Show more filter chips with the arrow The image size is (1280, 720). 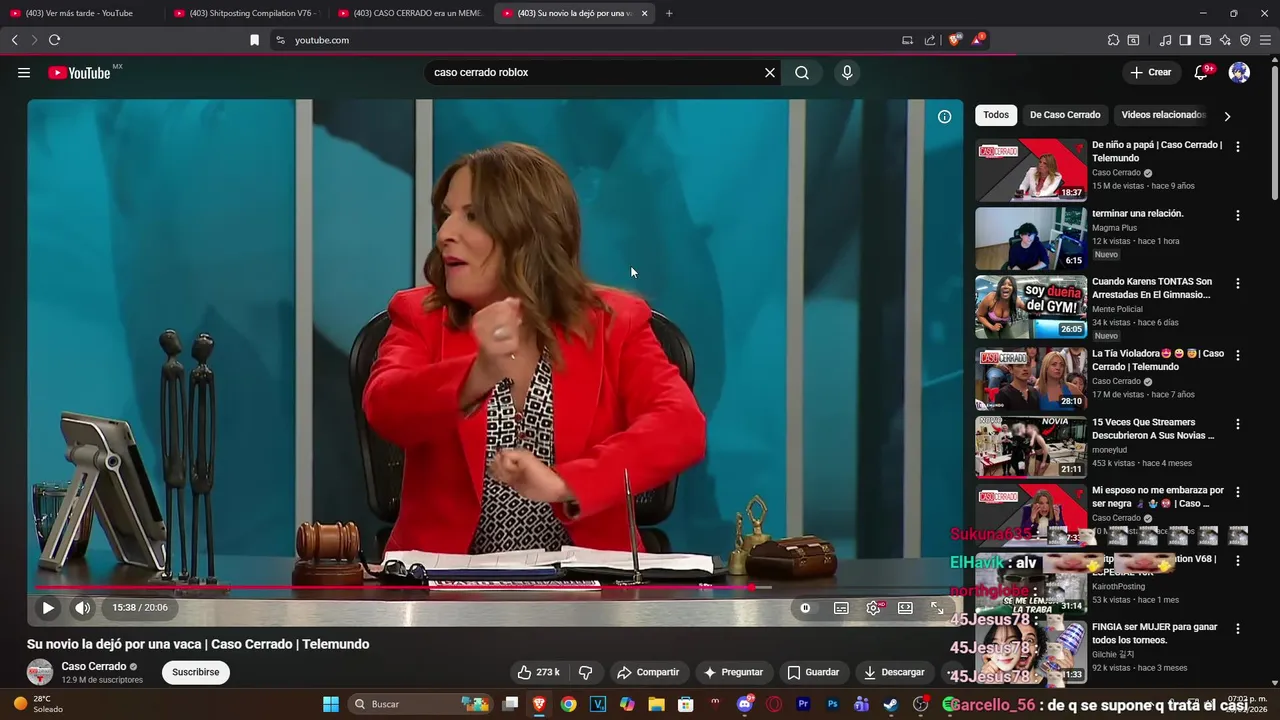(x=1227, y=116)
